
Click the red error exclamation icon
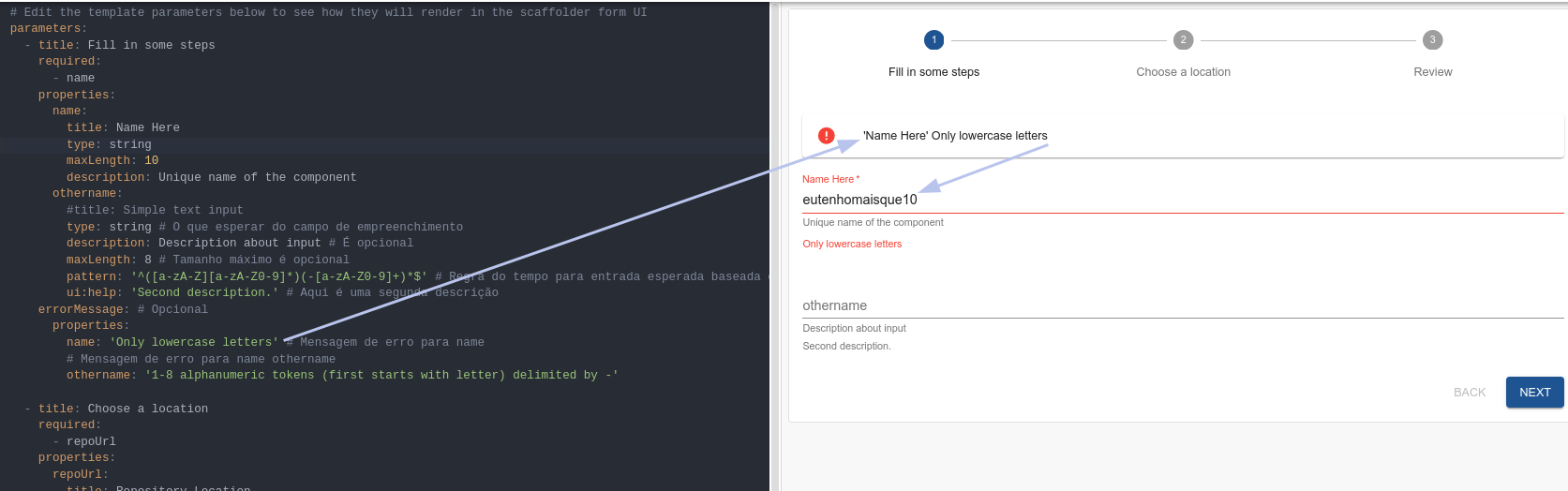pos(826,136)
